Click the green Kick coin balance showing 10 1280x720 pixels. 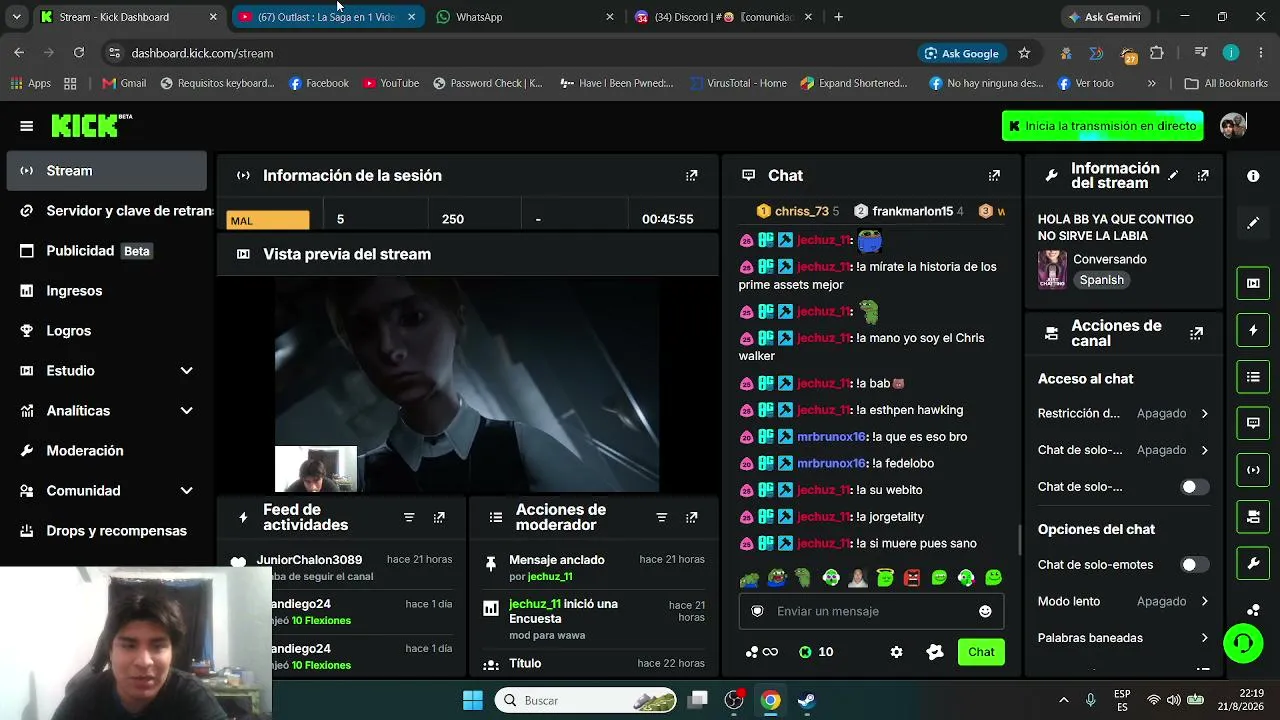pyautogui.click(x=816, y=652)
